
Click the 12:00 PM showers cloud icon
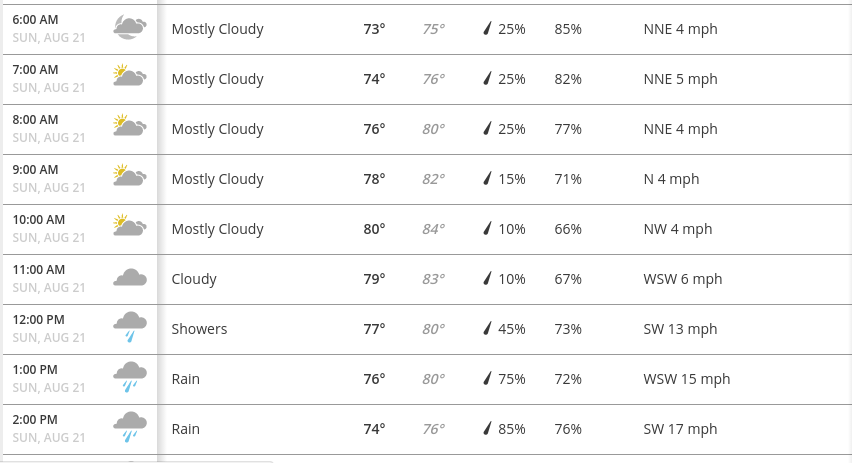130,327
